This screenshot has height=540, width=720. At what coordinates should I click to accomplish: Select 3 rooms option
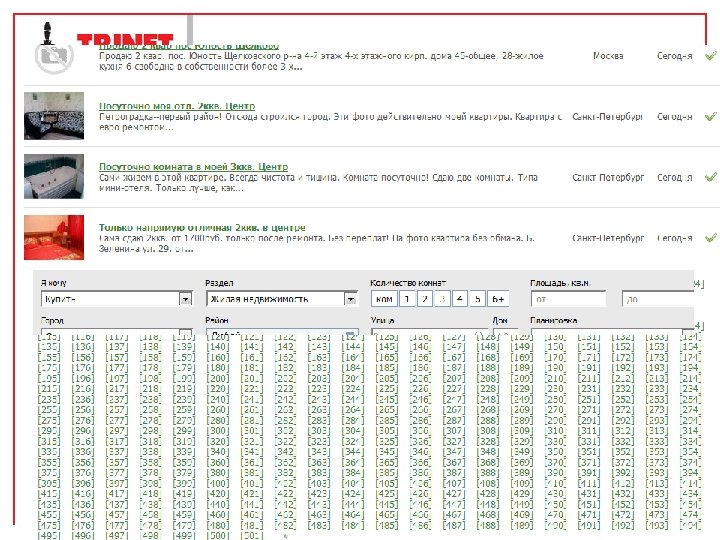(442, 299)
